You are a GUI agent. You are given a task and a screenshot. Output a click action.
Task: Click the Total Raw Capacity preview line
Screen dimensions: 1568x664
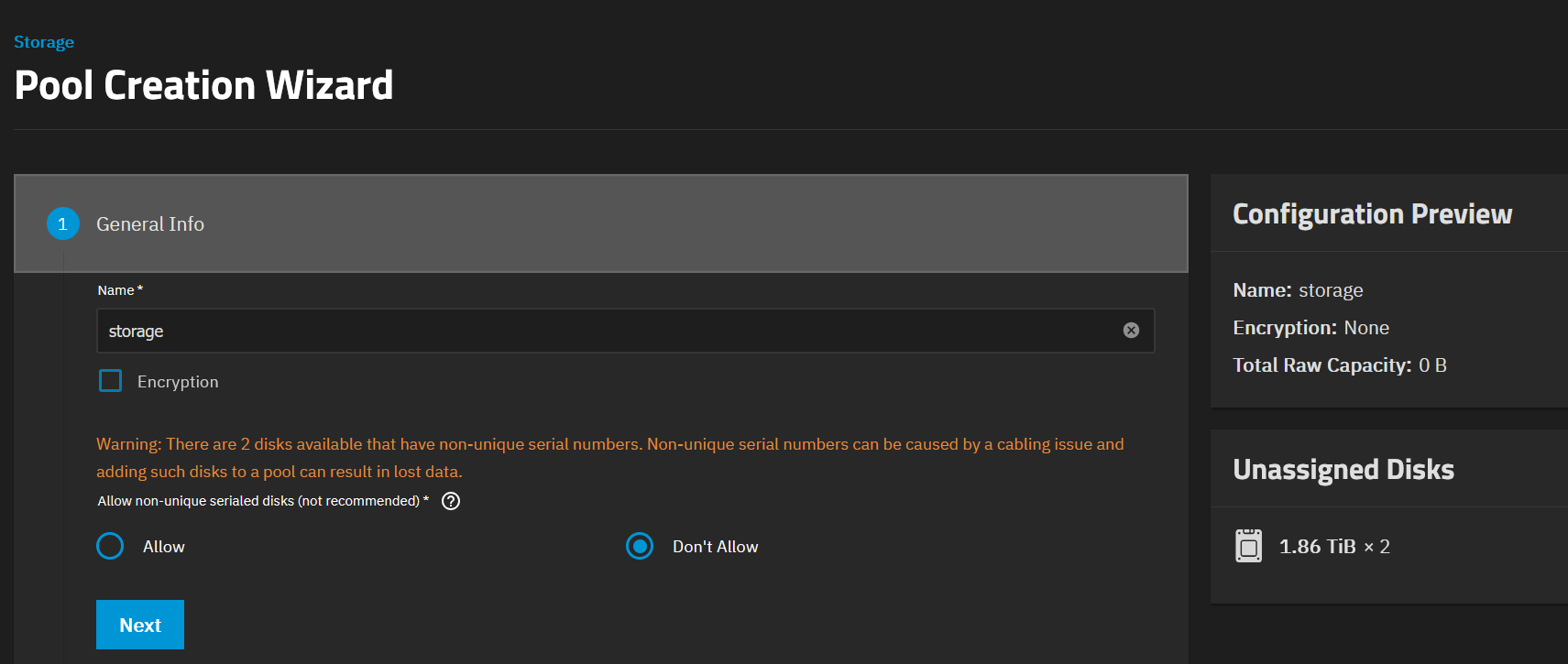tap(1339, 365)
